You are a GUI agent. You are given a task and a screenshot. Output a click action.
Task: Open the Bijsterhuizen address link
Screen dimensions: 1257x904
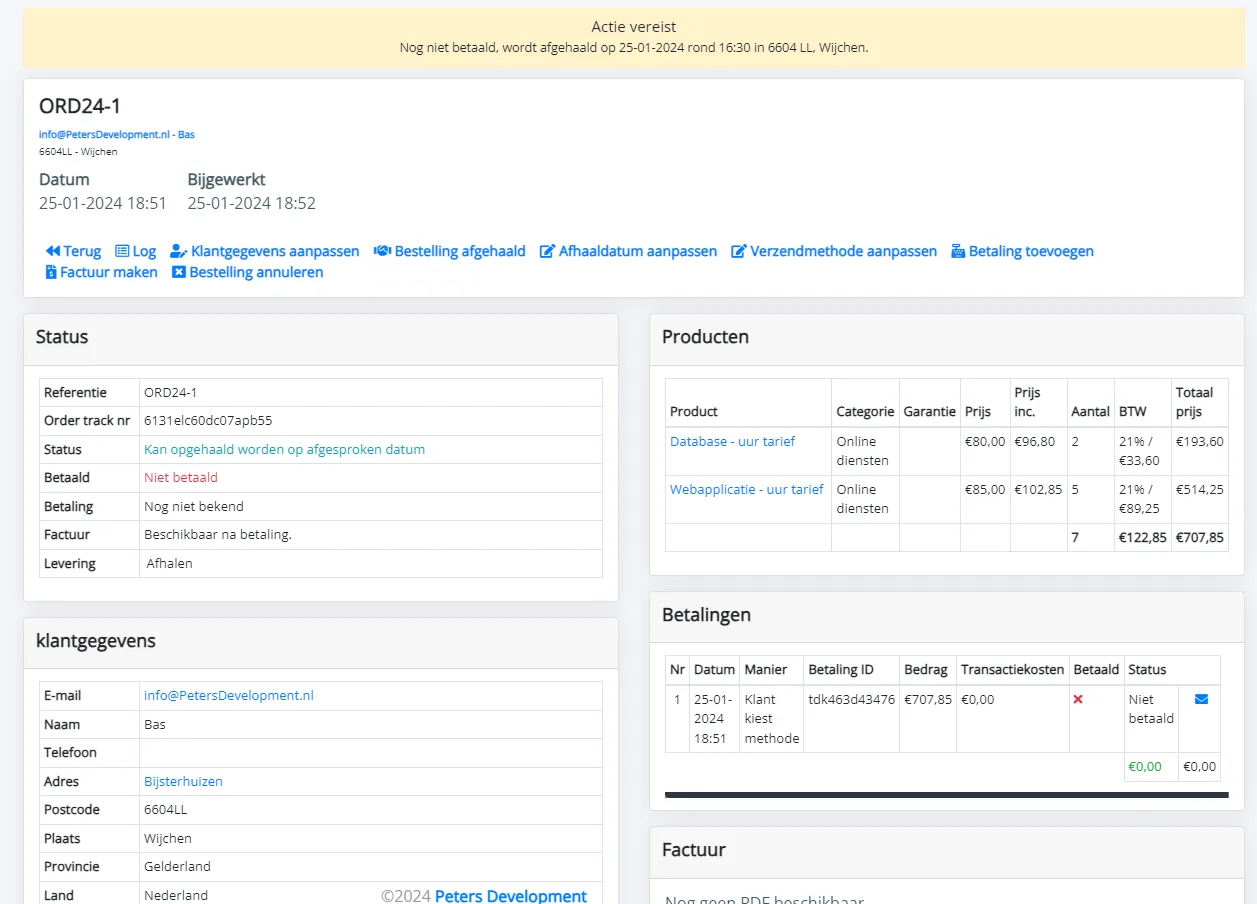click(x=183, y=781)
